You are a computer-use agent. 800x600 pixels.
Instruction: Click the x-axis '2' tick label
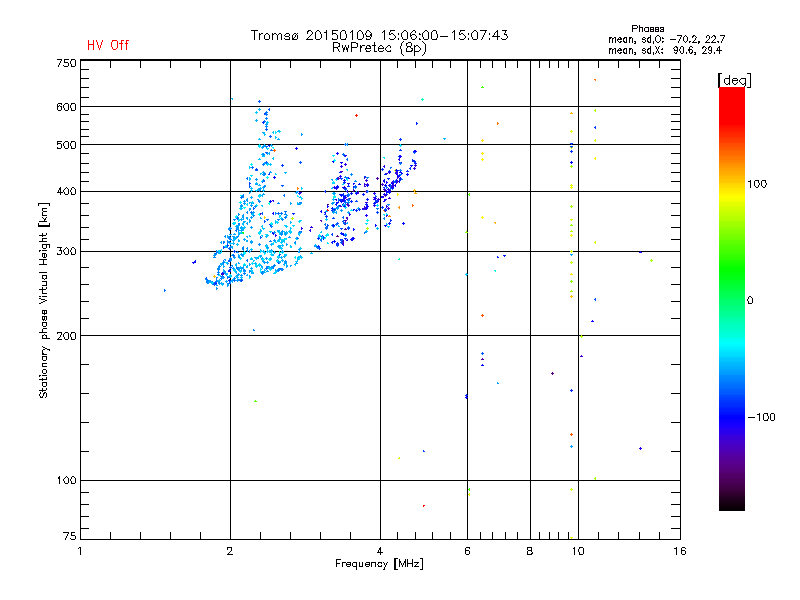click(x=230, y=551)
